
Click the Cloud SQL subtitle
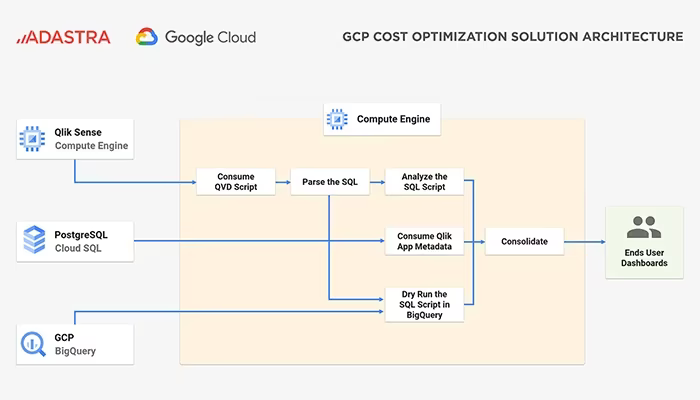(78, 248)
